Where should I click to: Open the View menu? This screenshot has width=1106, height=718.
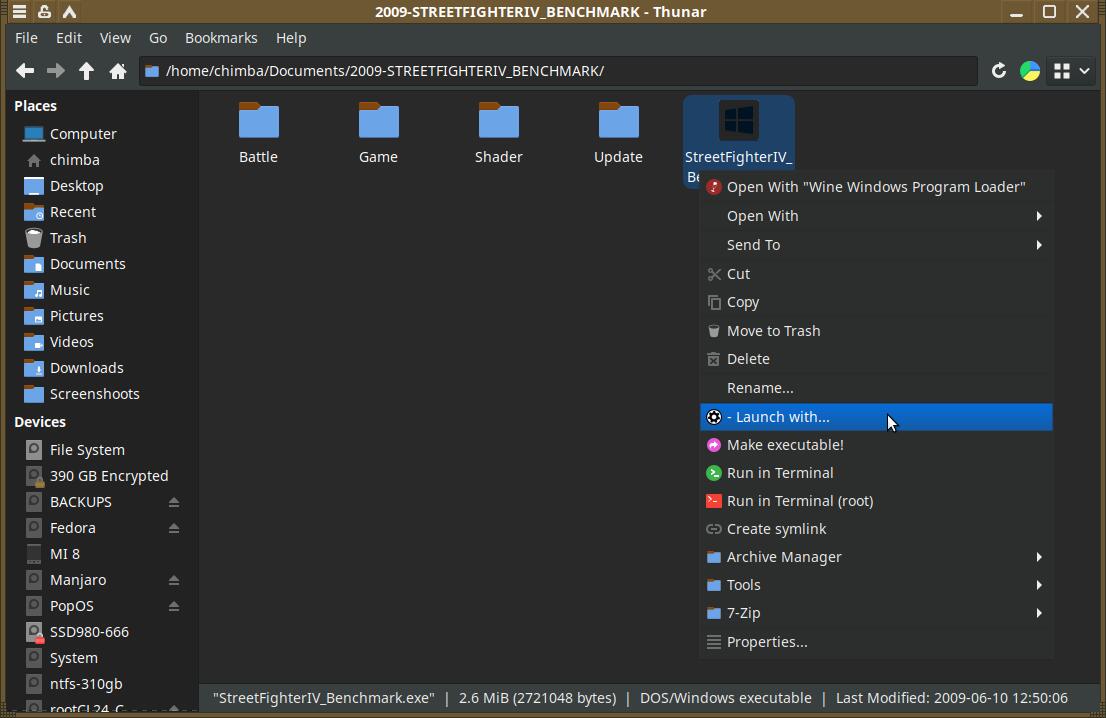coord(115,38)
